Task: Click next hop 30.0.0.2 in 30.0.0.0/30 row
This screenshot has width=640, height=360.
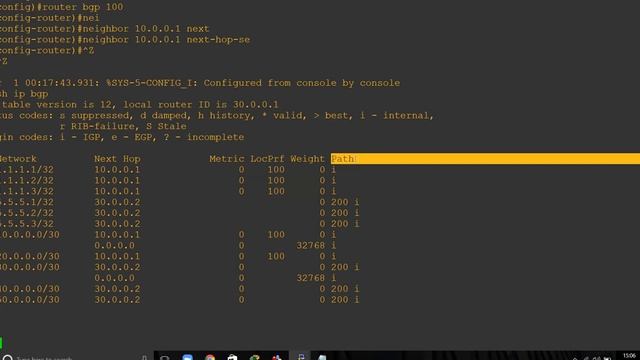Action: (x=117, y=267)
